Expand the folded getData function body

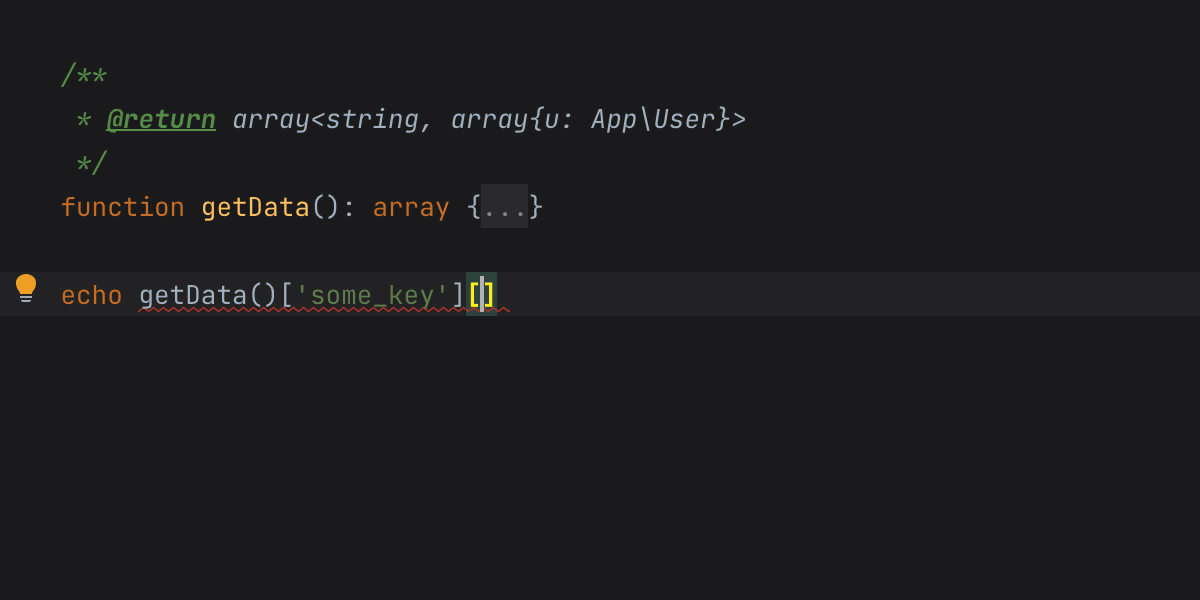pos(504,207)
